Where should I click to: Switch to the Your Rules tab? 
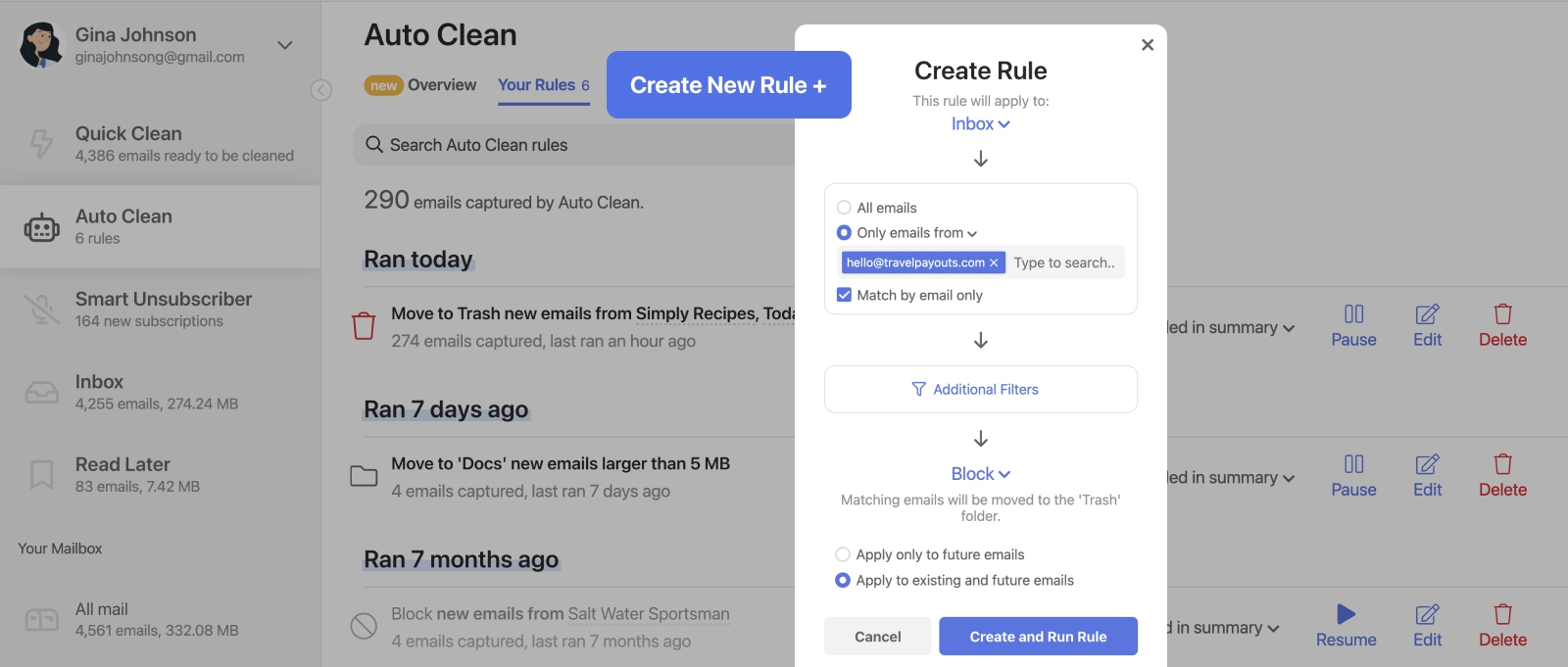tap(543, 85)
